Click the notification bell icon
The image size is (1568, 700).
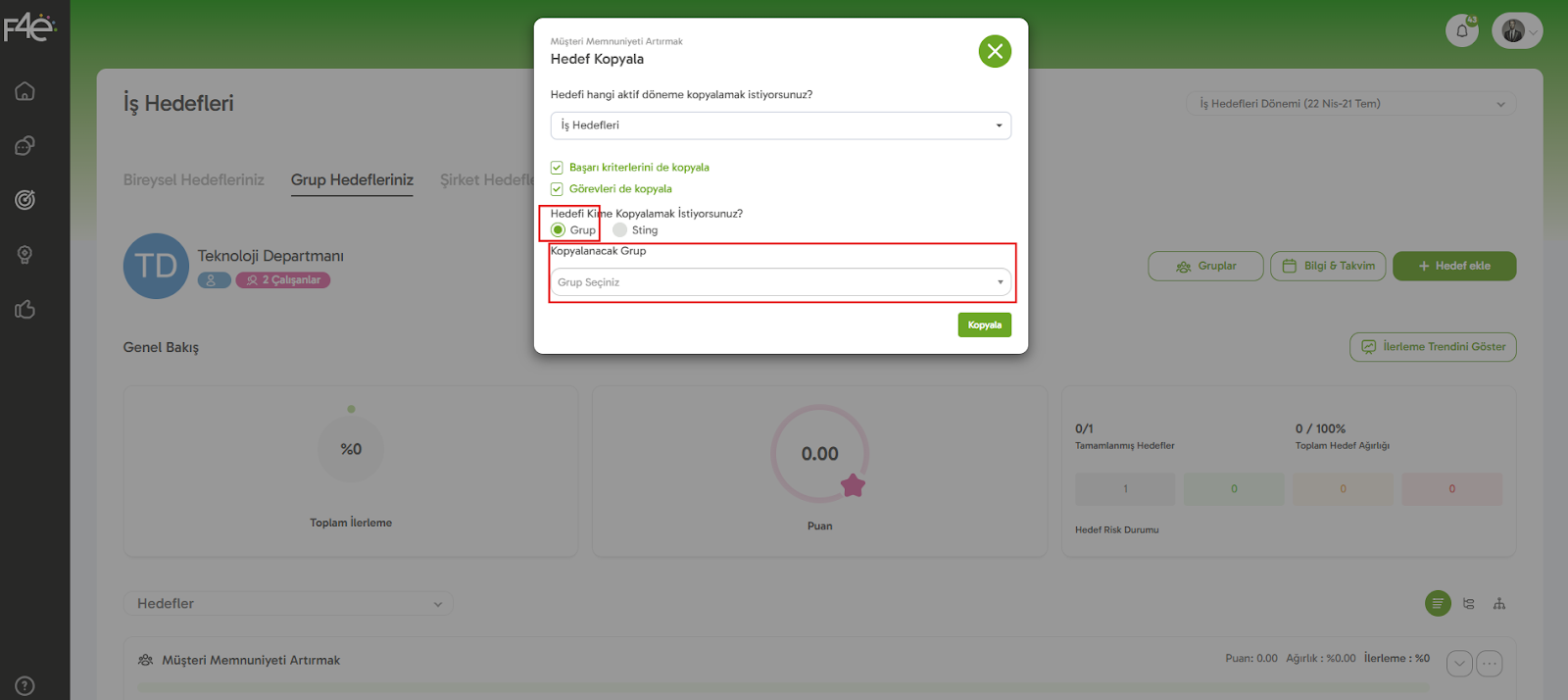point(1461,30)
